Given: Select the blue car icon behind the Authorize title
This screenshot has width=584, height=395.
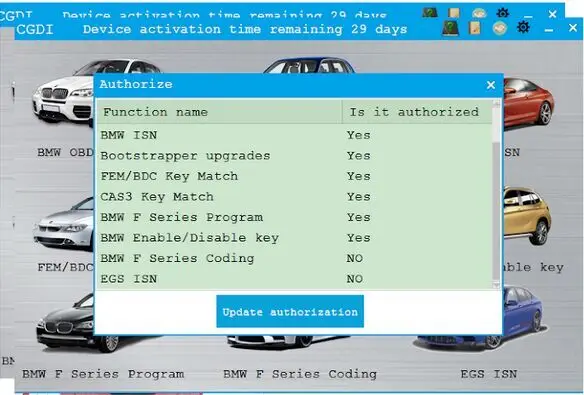Looking at the screenshot, I should click(309, 65).
